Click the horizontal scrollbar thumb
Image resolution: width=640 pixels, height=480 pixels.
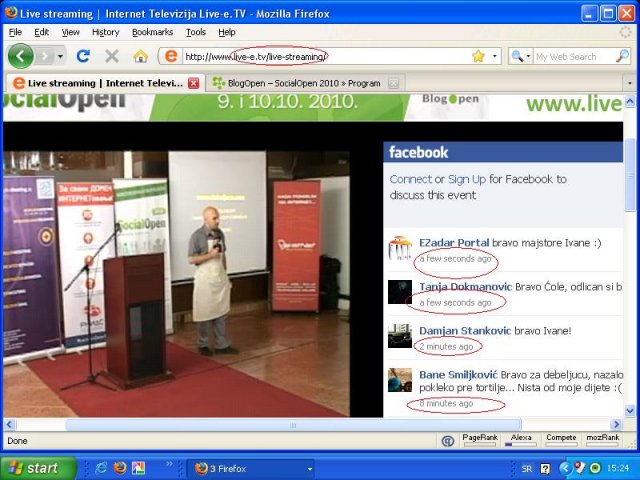pos(293,425)
